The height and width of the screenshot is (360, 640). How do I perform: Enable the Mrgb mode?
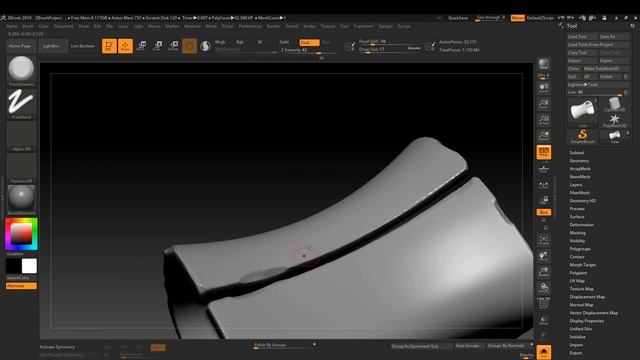pos(220,42)
